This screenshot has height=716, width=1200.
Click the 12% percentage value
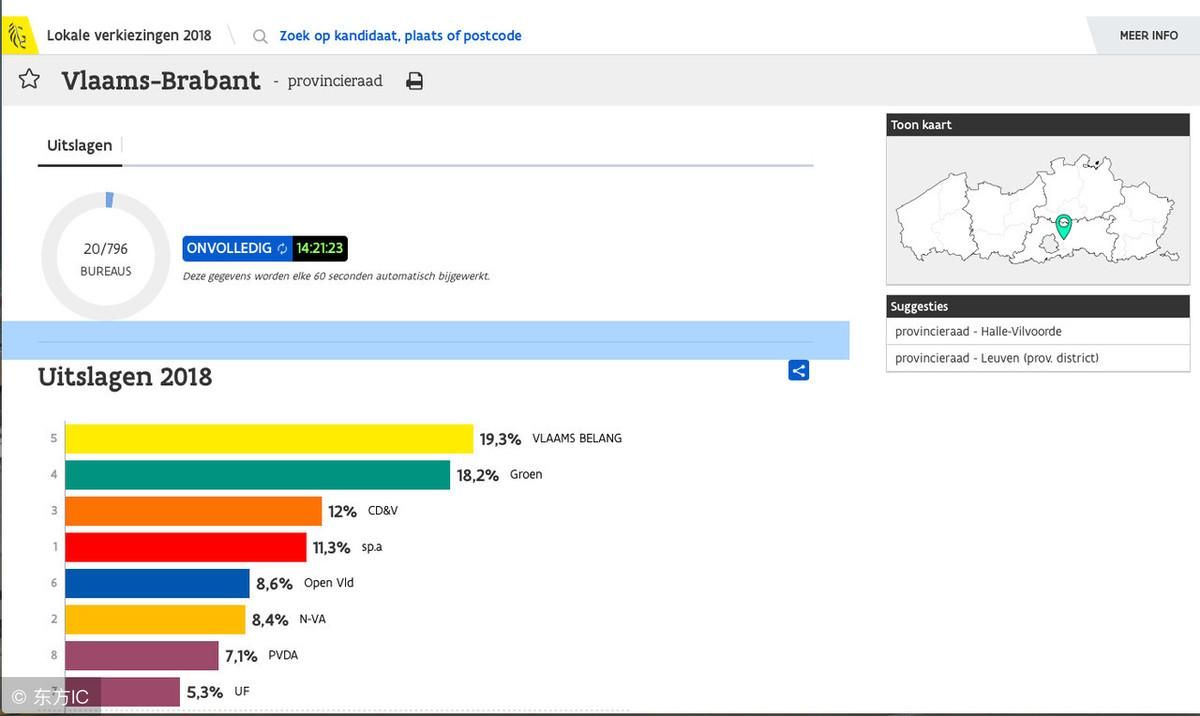(x=343, y=511)
